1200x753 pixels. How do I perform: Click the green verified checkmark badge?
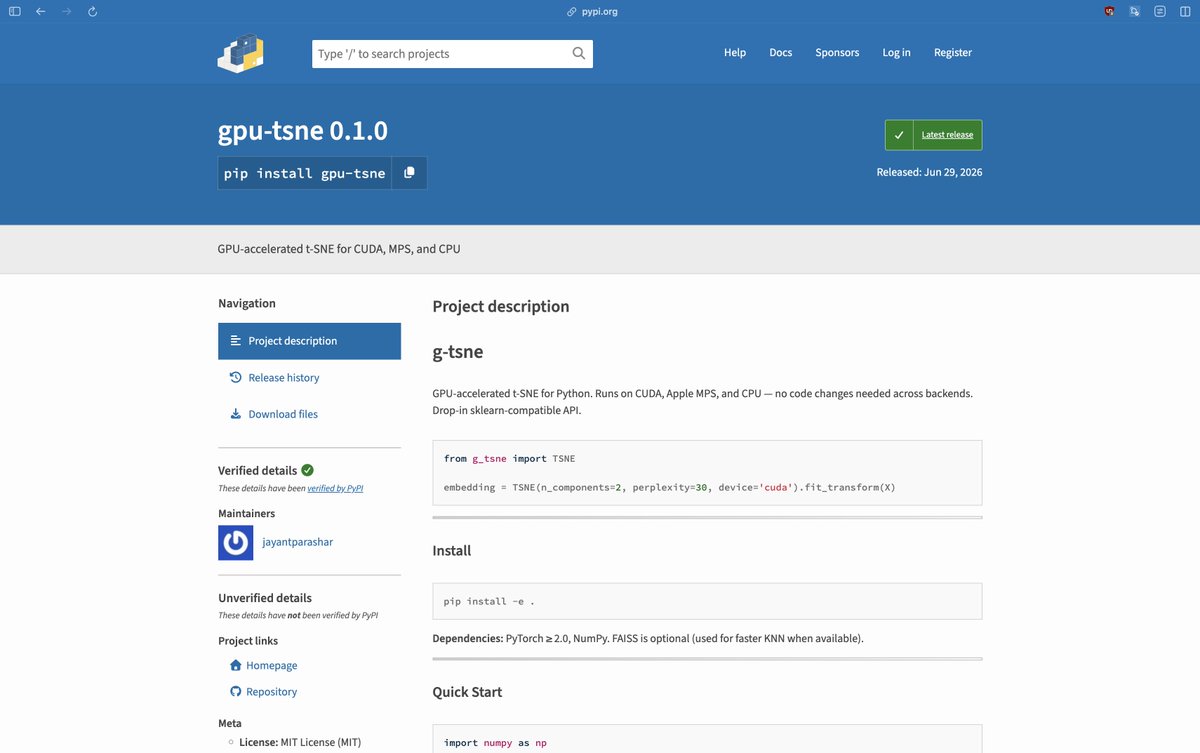[307, 470]
